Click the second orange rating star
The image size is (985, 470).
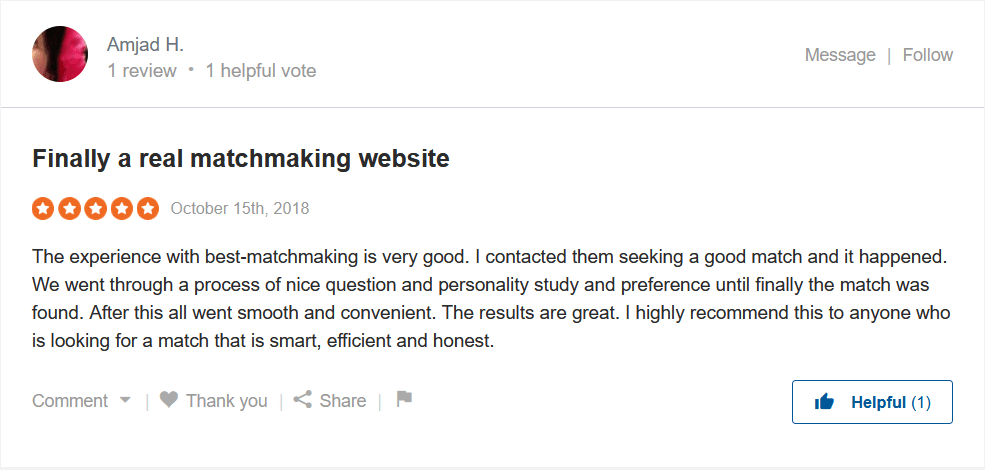tap(69, 209)
